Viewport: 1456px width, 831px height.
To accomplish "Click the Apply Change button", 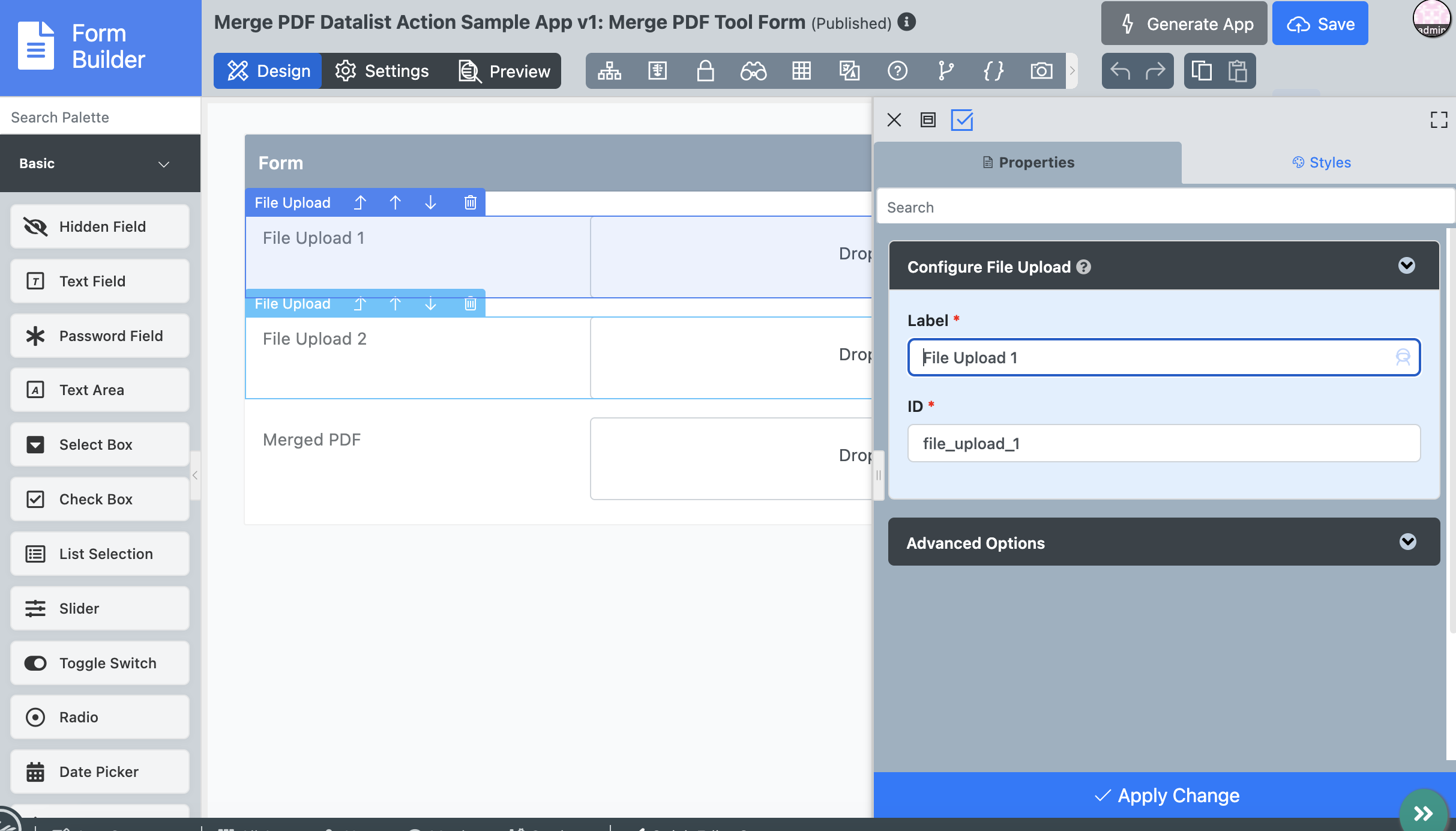I will click(1166, 795).
